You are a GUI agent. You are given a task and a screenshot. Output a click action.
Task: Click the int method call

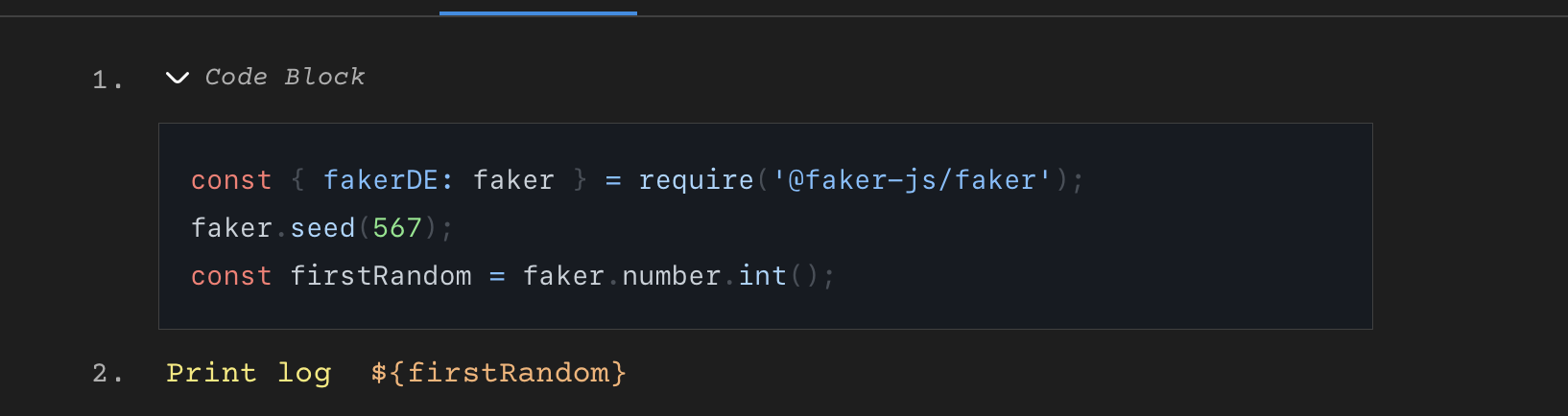763,276
